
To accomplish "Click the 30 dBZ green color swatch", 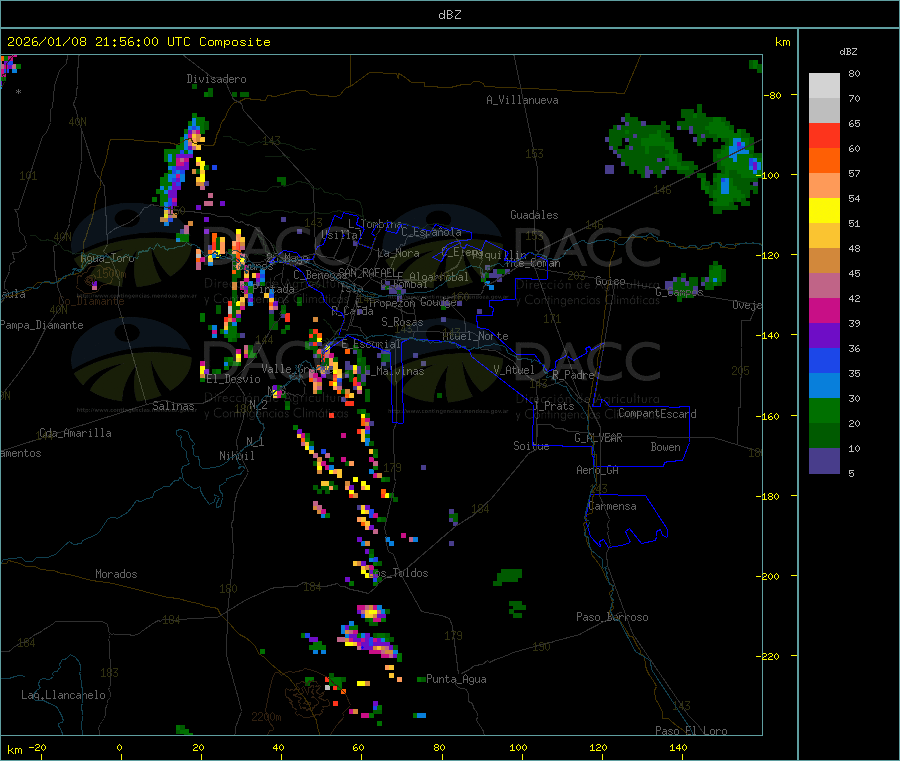I will (824, 410).
